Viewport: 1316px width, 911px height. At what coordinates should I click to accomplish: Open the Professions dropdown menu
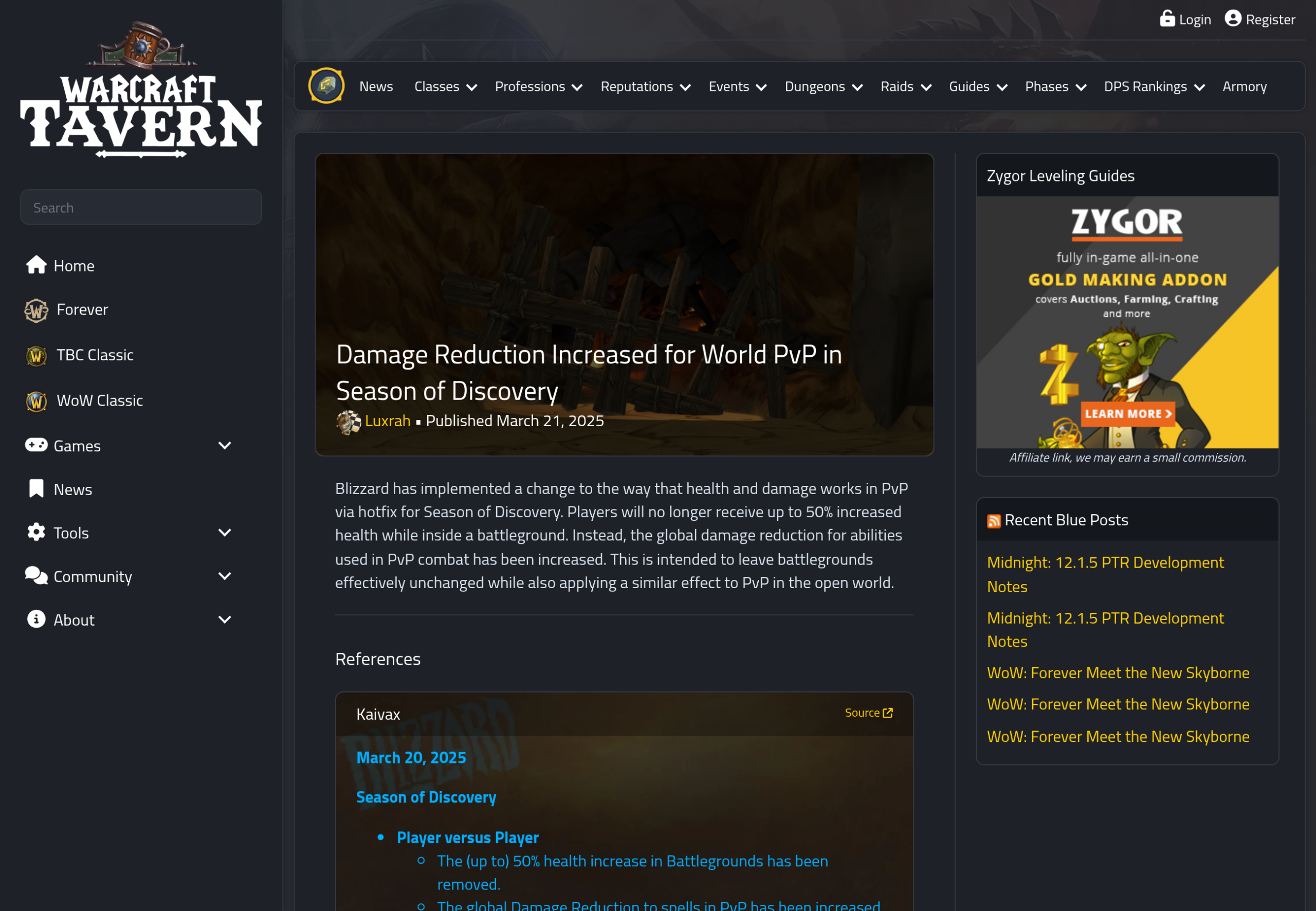[x=538, y=86]
